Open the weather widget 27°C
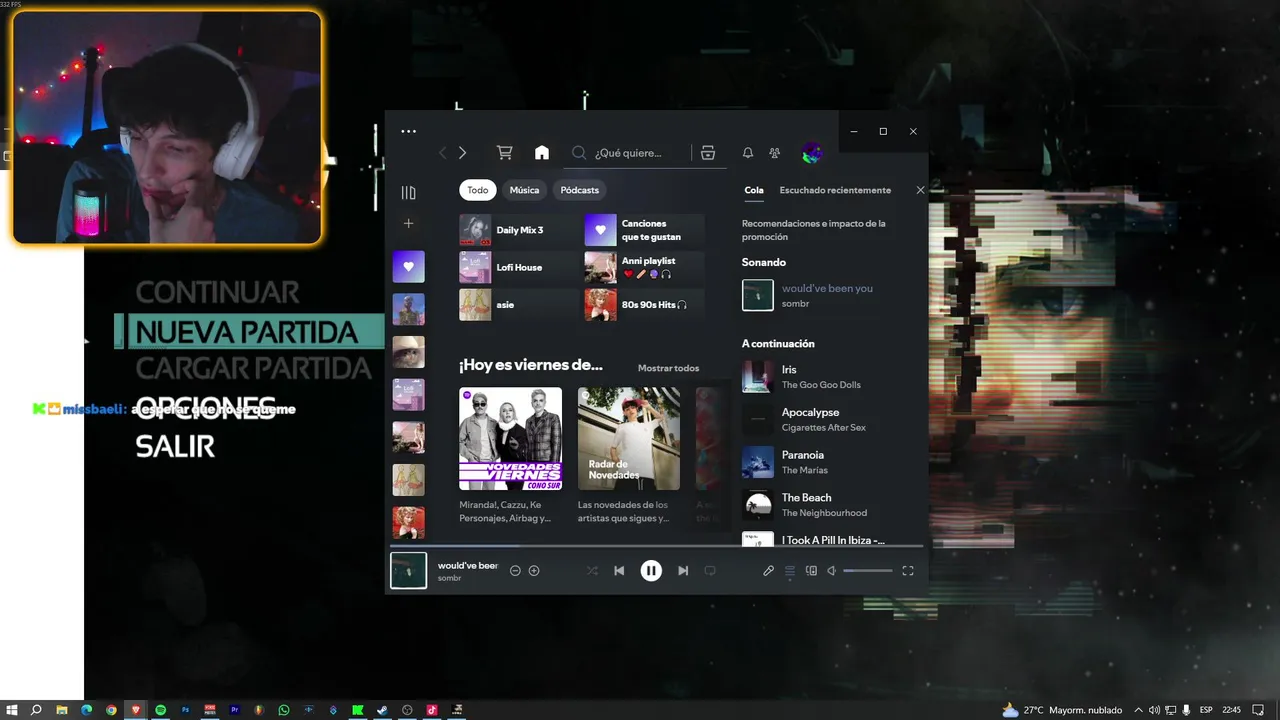 1061,710
